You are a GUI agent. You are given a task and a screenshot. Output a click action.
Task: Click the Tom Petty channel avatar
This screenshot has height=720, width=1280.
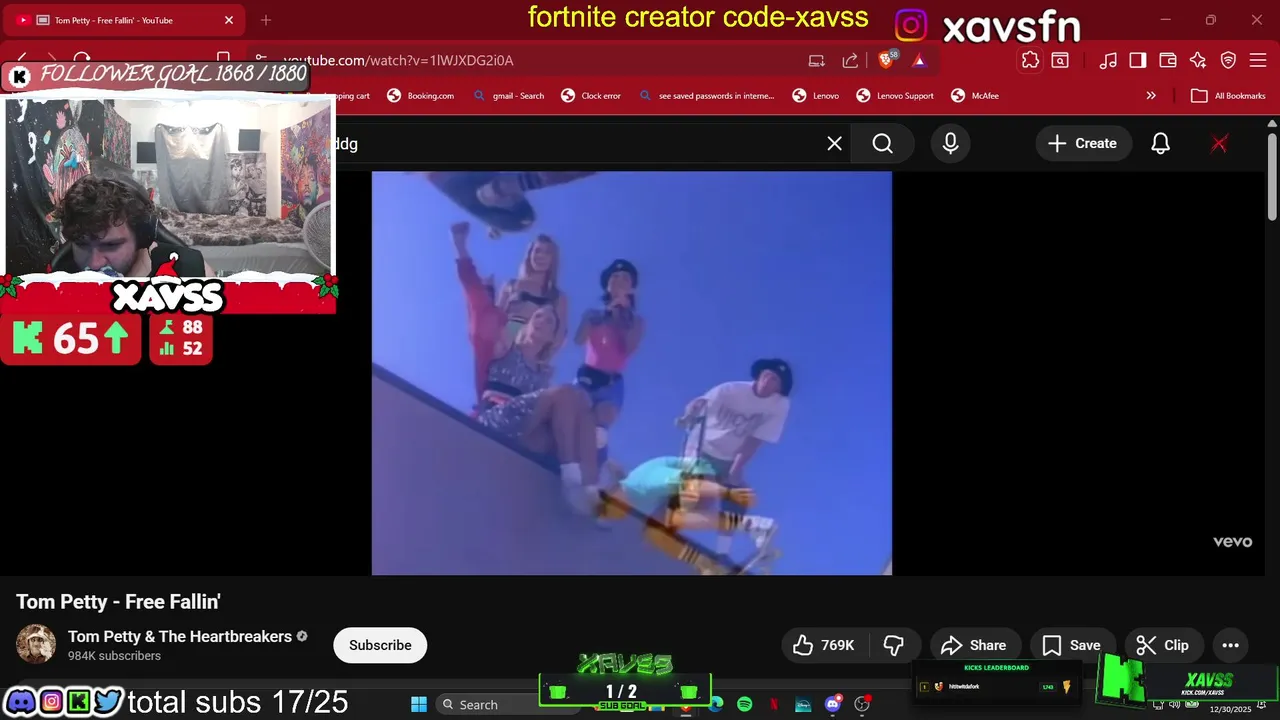[36, 645]
